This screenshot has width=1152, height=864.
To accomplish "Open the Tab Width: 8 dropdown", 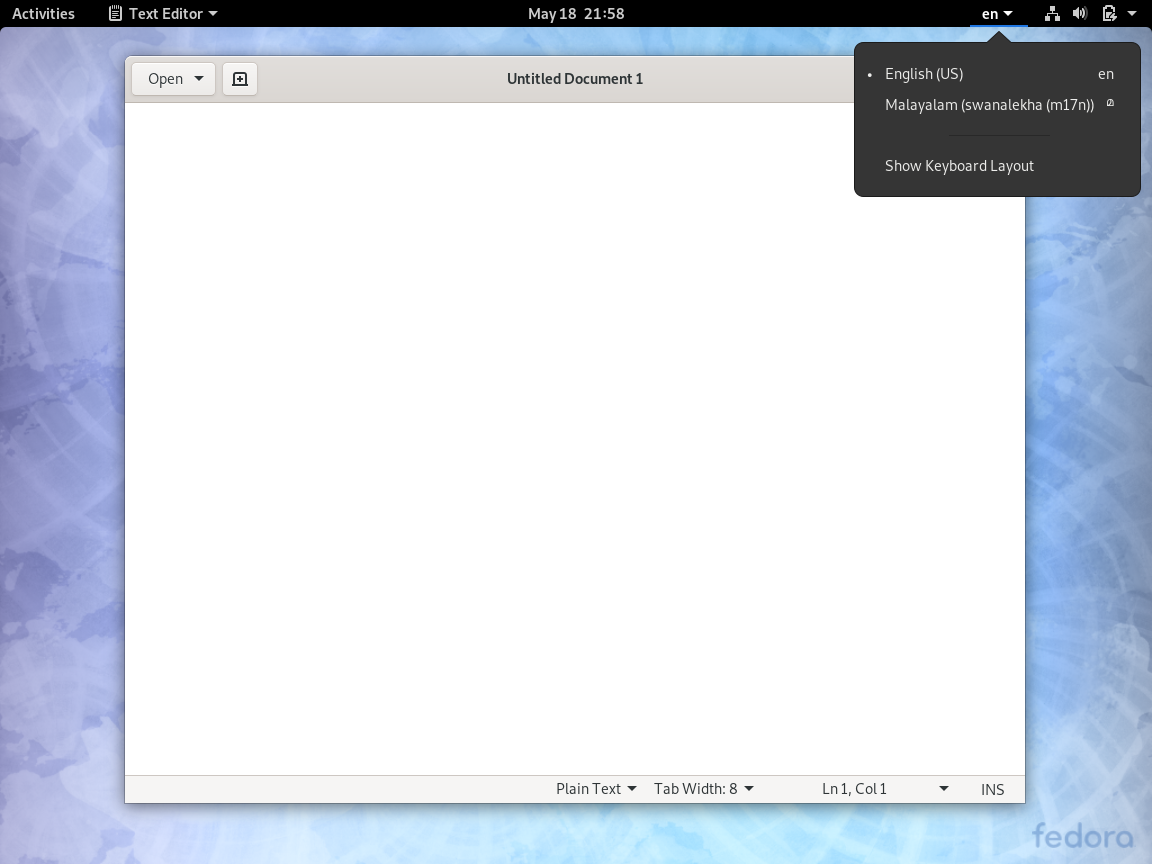I will pos(703,789).
